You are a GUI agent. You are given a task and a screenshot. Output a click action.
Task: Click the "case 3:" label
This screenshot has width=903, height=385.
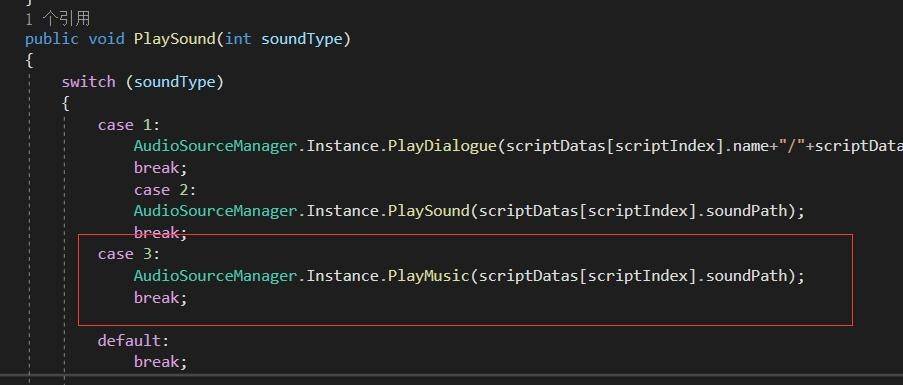[129, 254]
